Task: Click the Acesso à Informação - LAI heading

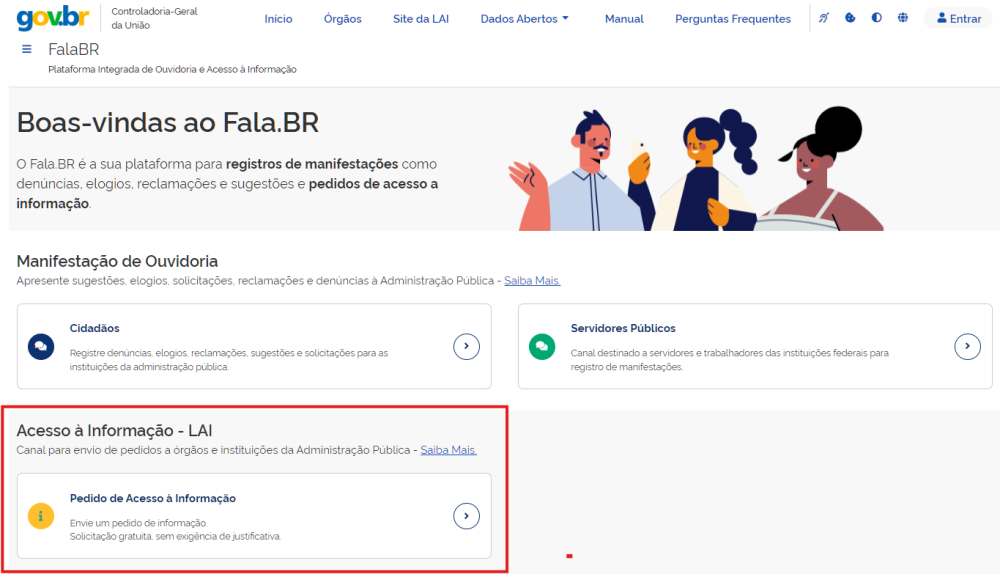Action: point(114,430)
